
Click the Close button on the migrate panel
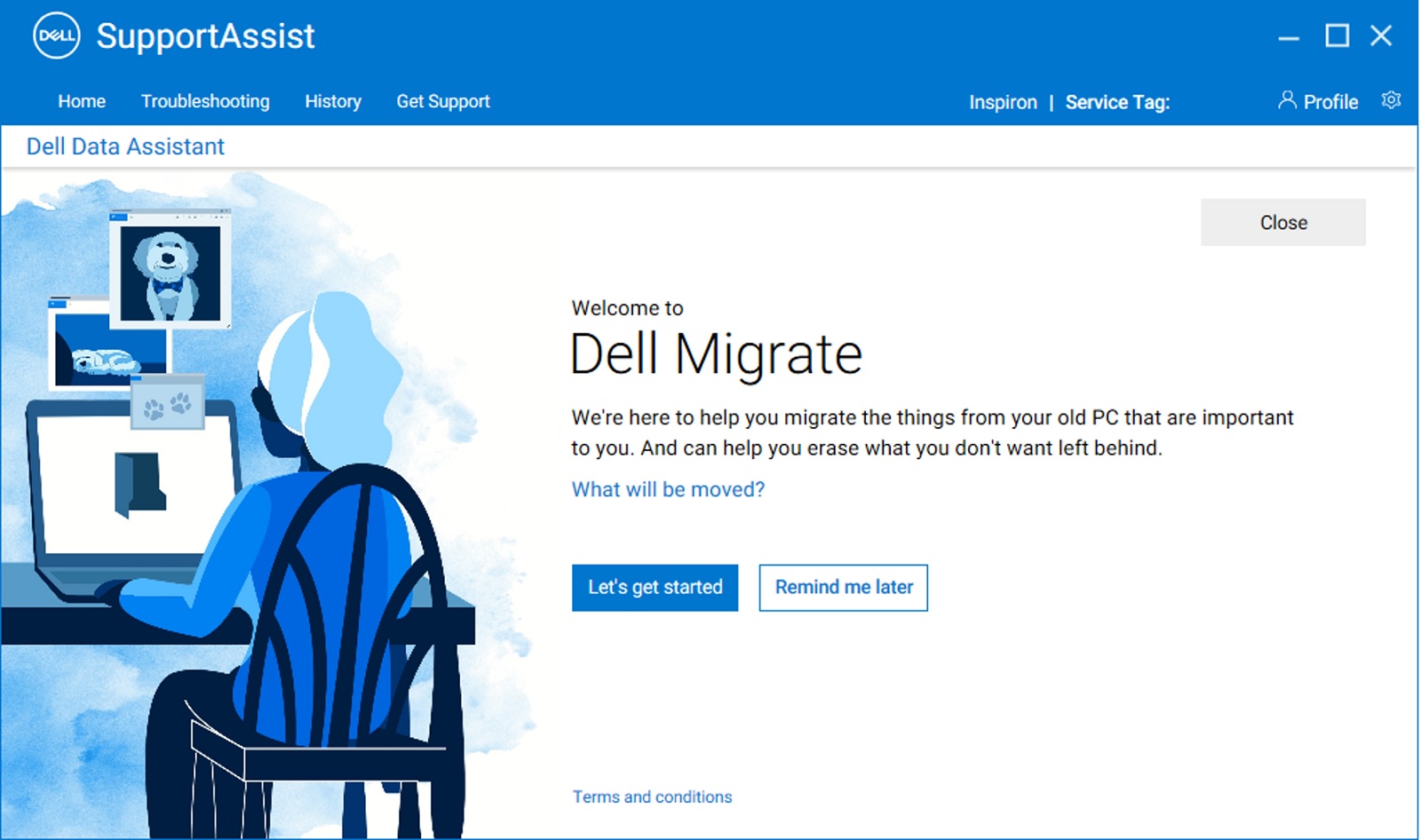[1282, 222]
